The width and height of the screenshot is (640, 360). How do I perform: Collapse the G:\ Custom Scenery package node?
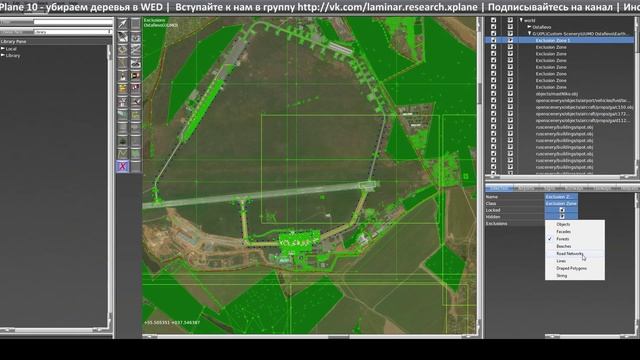point(529,33)
